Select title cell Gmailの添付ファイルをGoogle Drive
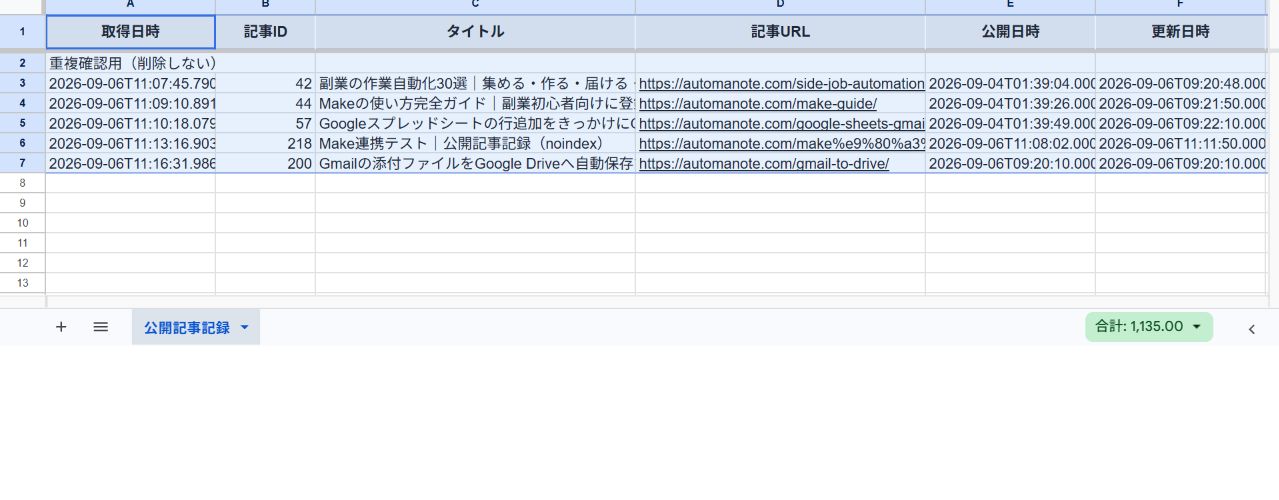This screenshot has height=500, width=1279. 475,164
